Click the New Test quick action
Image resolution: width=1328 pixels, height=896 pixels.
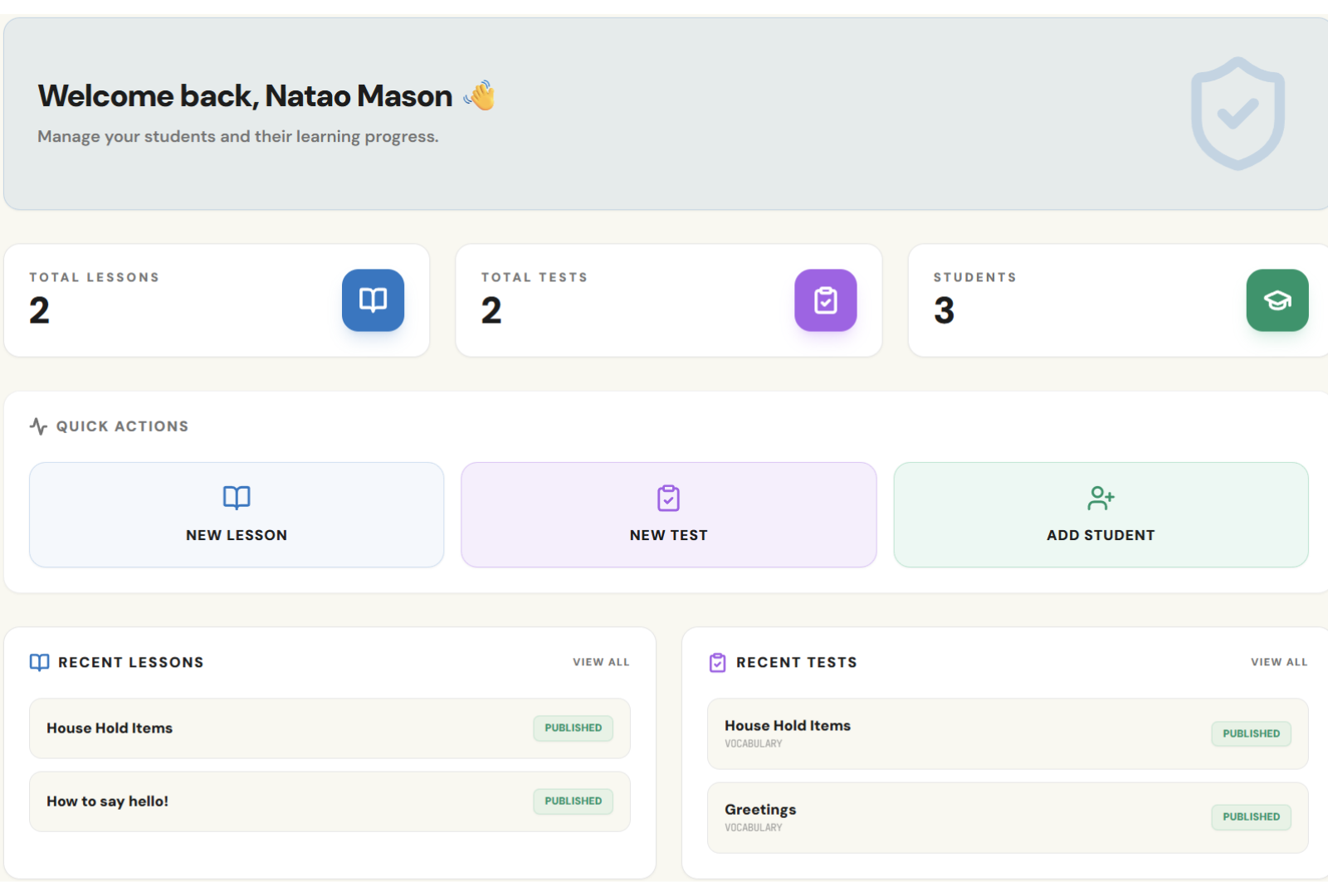[668, 514]
